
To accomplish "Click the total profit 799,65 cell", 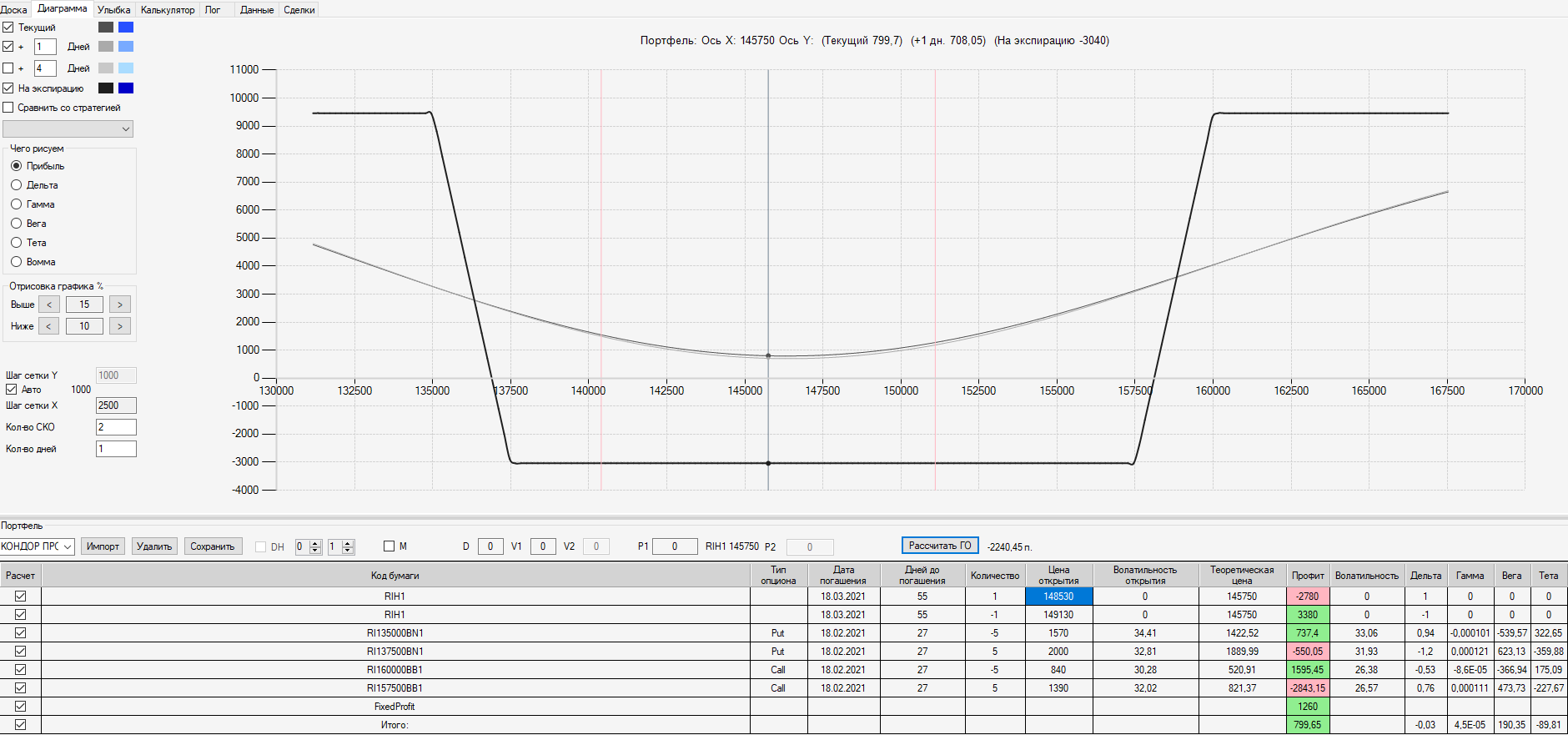I will [x=1308, y=725].
